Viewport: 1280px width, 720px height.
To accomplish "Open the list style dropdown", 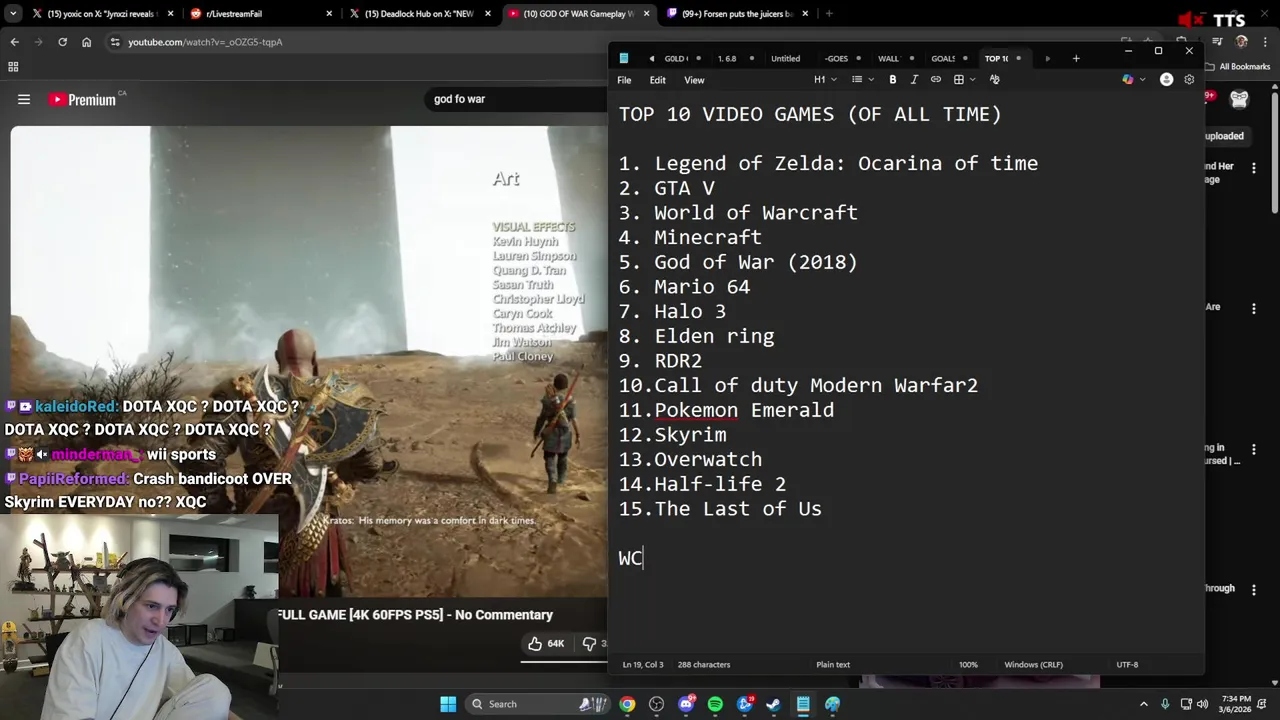I will 862,80.
